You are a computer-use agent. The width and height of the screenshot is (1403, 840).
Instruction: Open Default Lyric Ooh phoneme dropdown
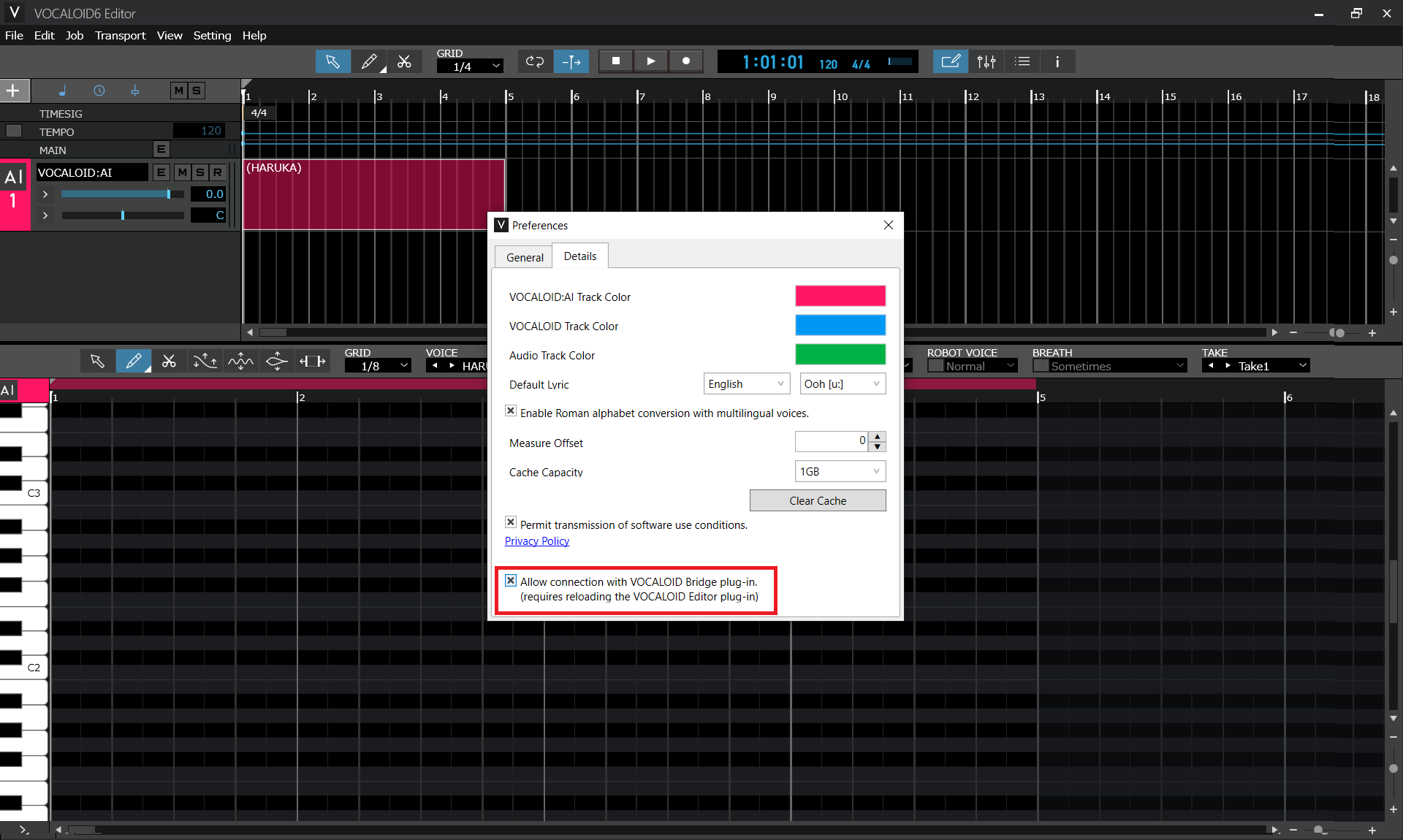tap(843, 384)
